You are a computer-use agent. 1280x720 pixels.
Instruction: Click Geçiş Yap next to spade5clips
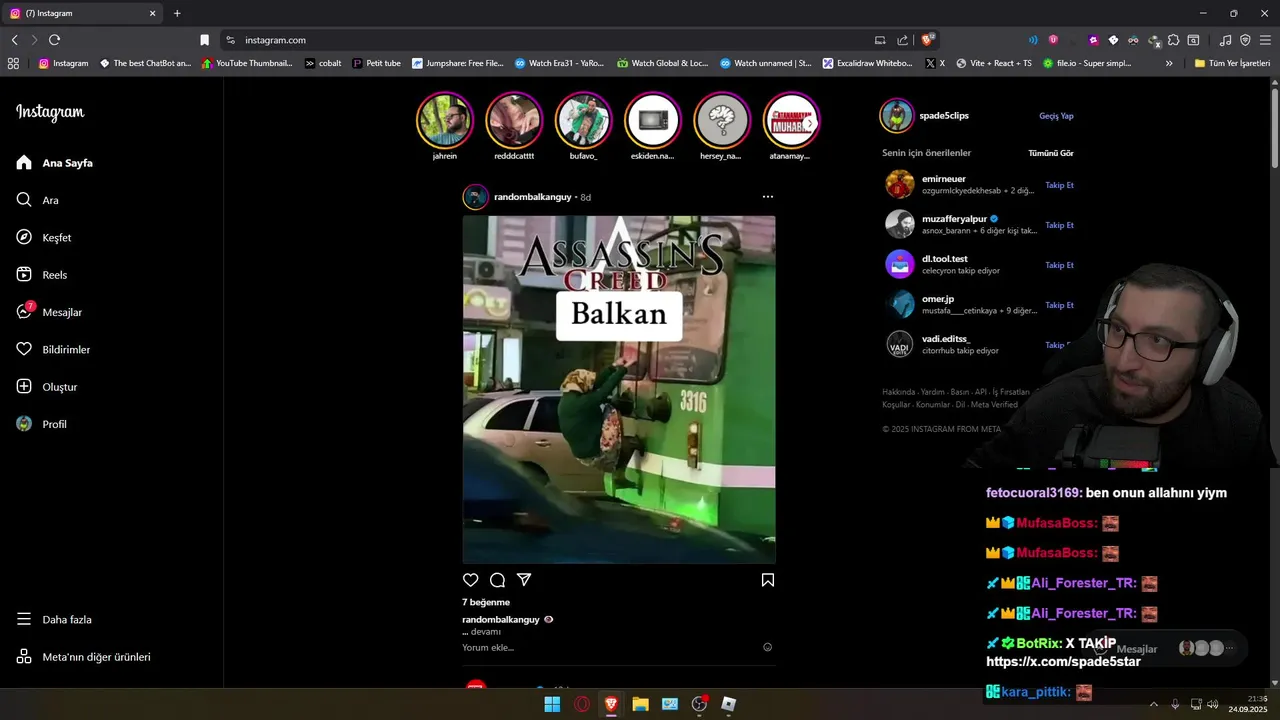click(1056, 116)
